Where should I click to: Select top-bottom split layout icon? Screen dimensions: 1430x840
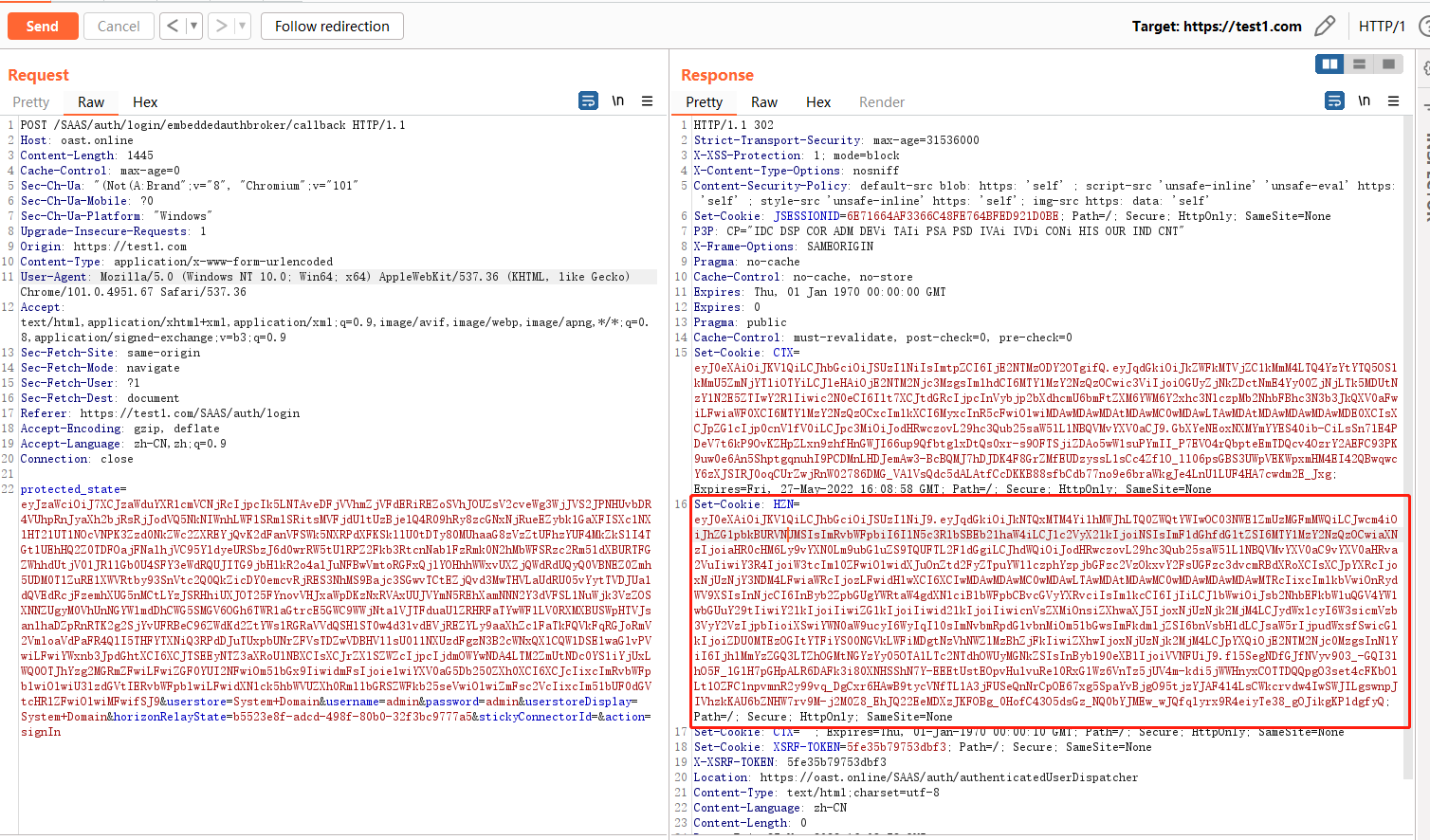click(1359, 64)
